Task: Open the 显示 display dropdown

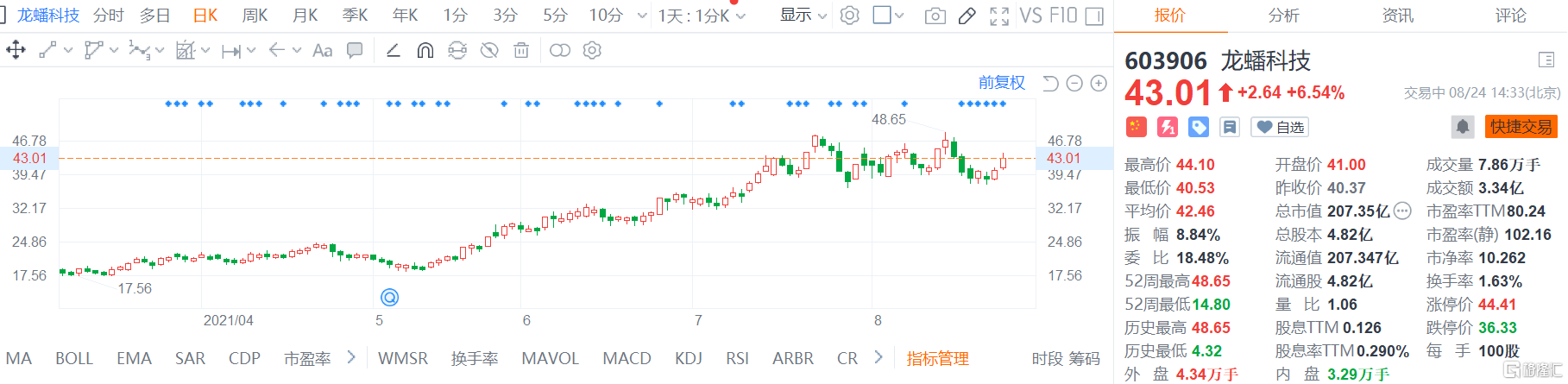Action: pyautogui.click(x=803, y=16)
